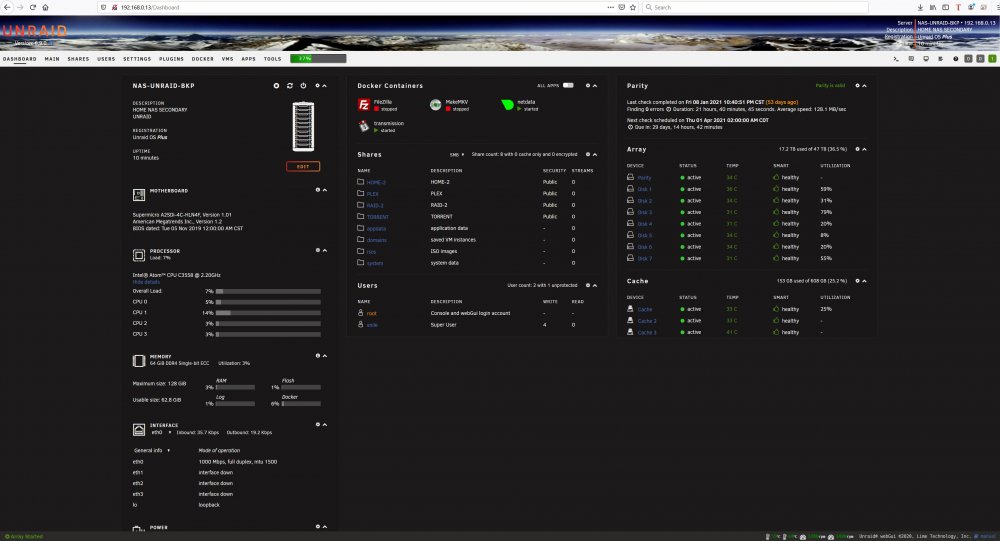Screen dimensions: 1000x541
Task: Click the green status dot for Disk 7
Action: [x=682, y=258]
